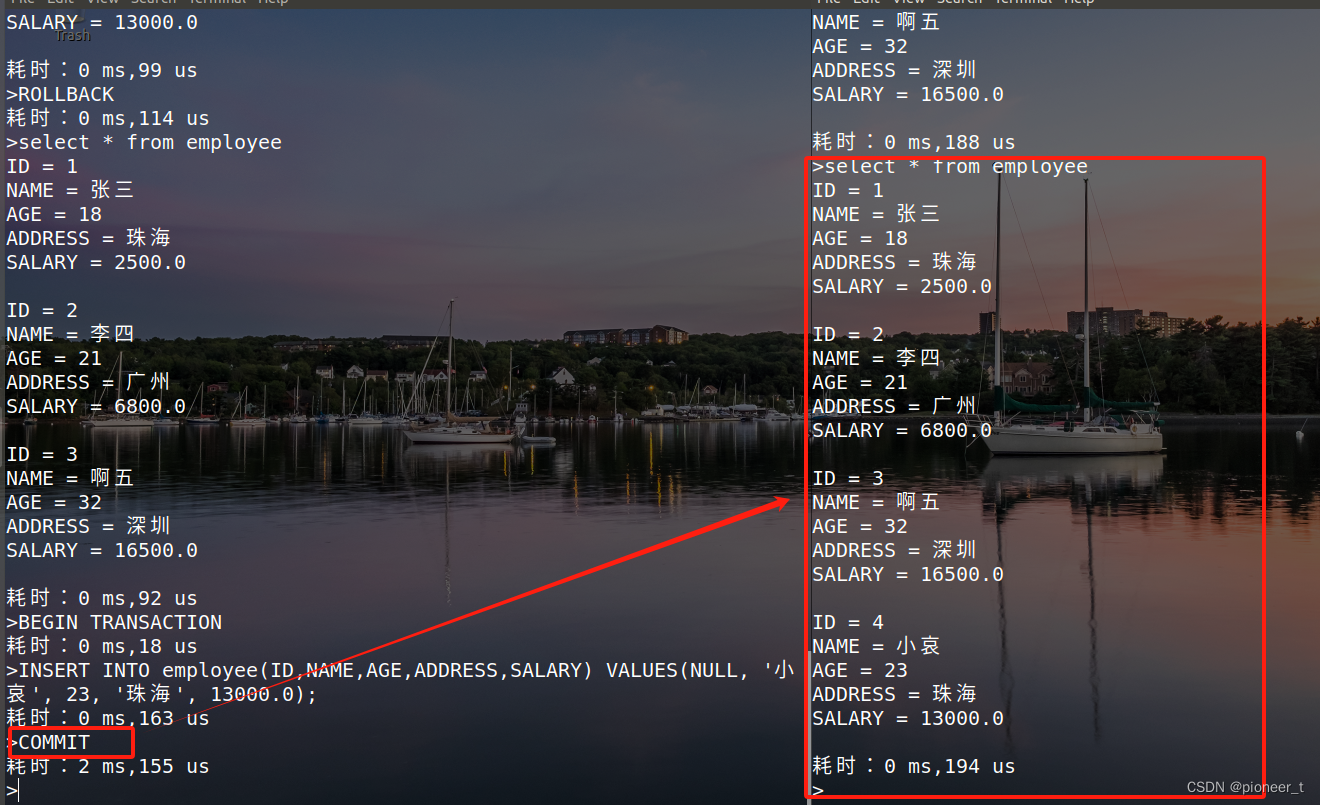Click 'AGE = 23' in right terminal
Viewport: 1320px width, 805px height.
[860, 671]
